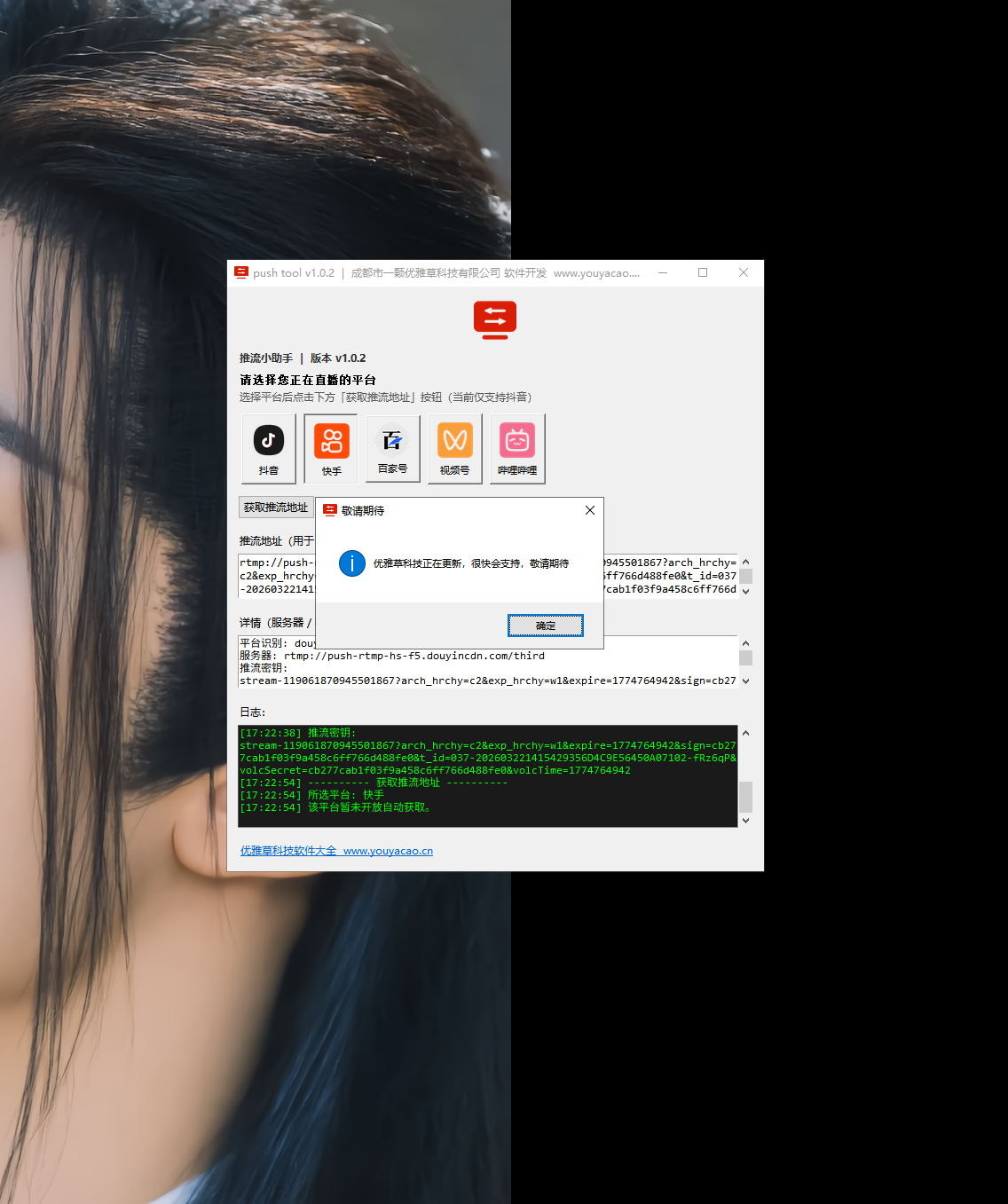Viewport: 1008px width, 1204px height.
Task: Click 获取推流地址 button
Action: (x=276, y=508)
